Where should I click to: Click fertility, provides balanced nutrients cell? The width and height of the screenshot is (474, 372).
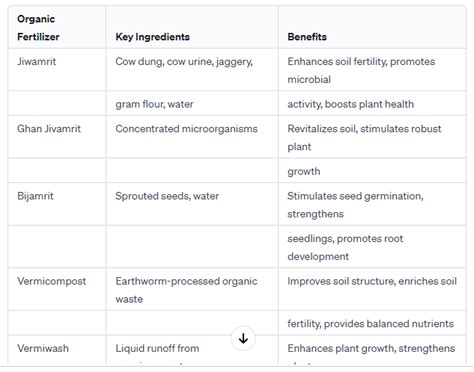pyautogui.click(x=372, y=323)
